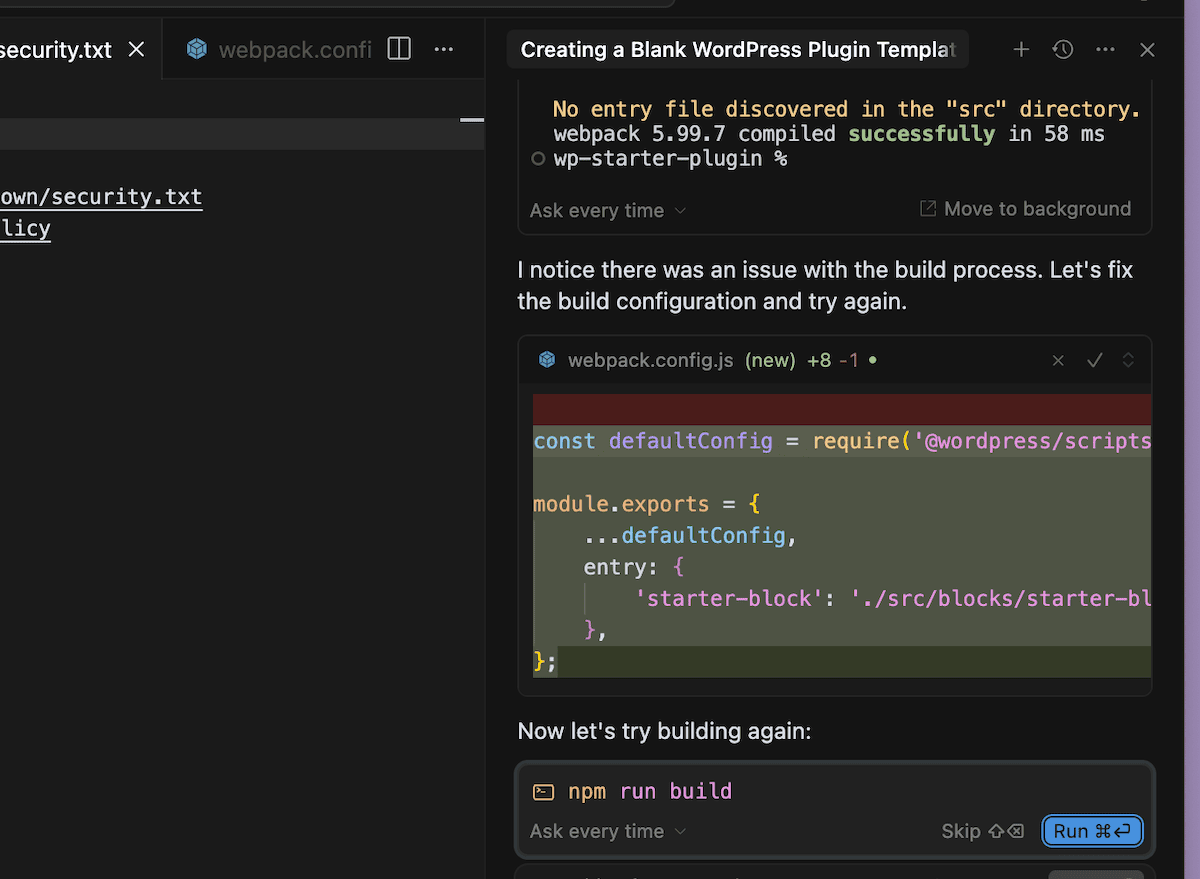Run the npm run build command
This screenshot has width=1200, height=879.
tap(1092, 831)
